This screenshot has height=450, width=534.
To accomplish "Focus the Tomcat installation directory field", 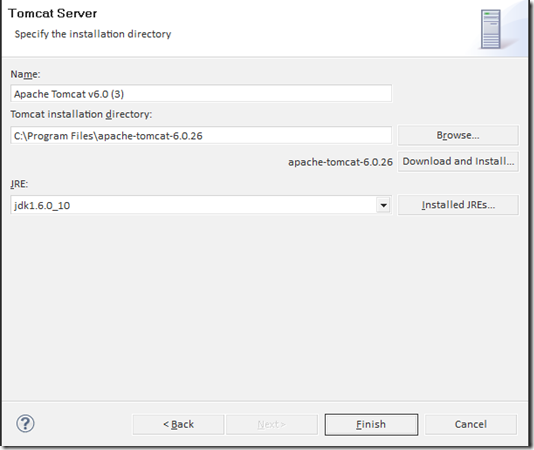I will [x=201, y=136].
